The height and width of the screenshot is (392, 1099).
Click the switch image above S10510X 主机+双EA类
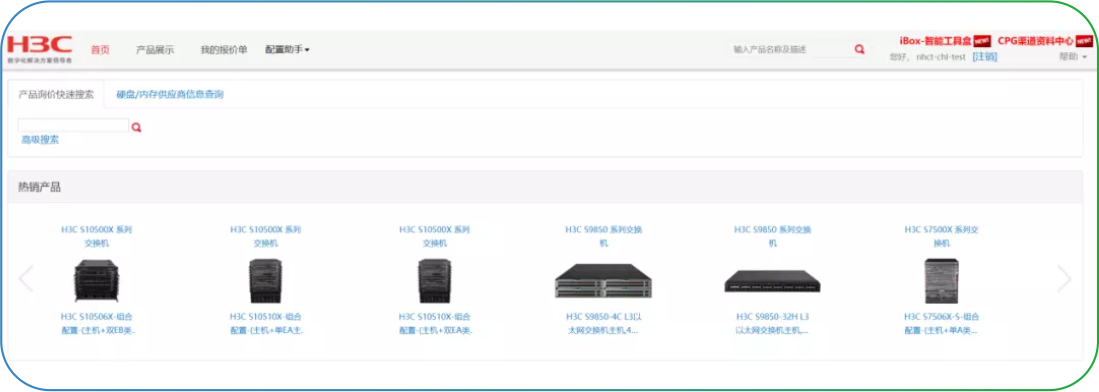click(x=435, y=280)
